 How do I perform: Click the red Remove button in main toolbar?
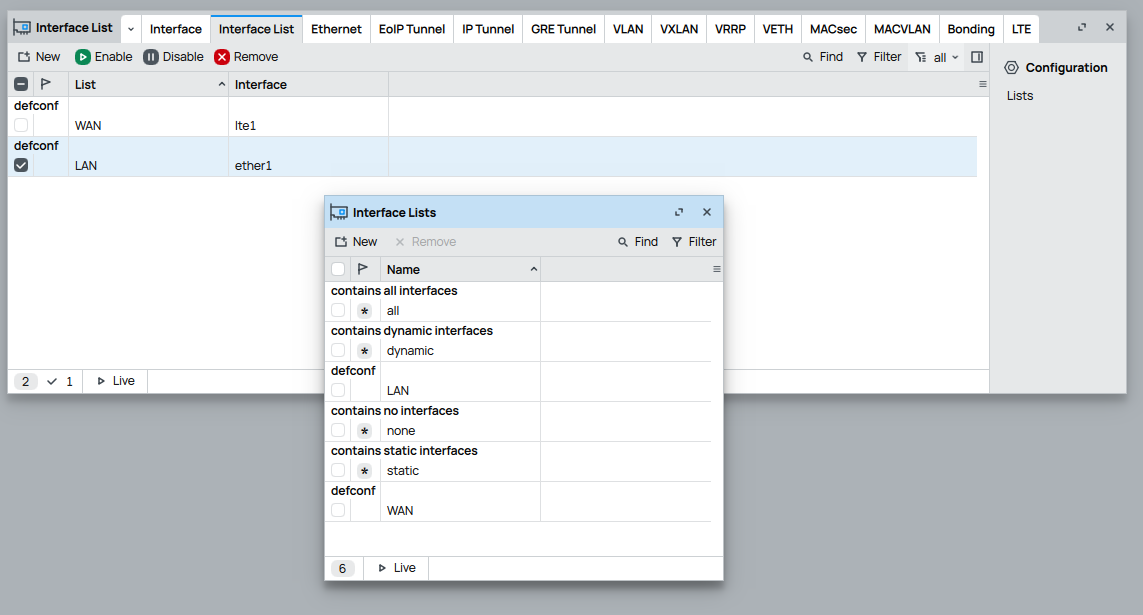click(246, 57)
